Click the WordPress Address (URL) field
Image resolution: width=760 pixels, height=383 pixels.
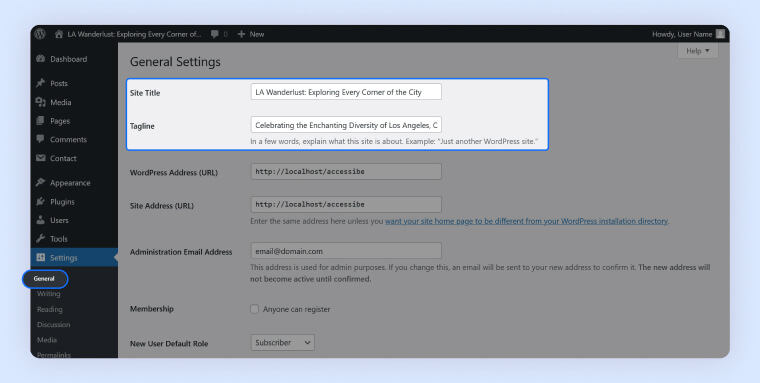(x=346, y=171)
